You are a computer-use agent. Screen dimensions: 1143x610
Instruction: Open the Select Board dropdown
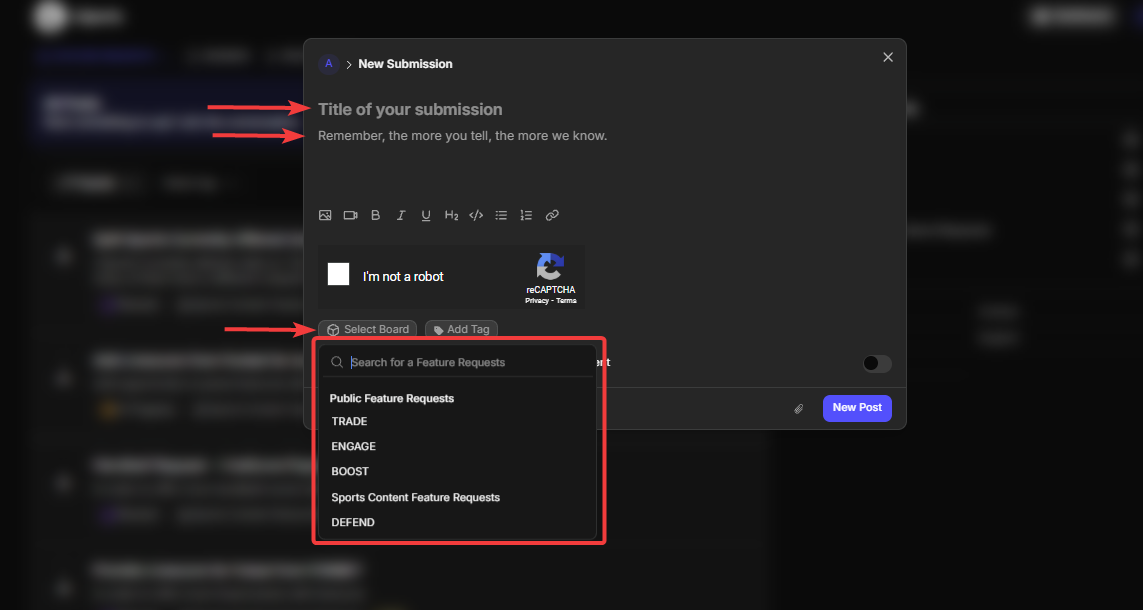(368, 329)
